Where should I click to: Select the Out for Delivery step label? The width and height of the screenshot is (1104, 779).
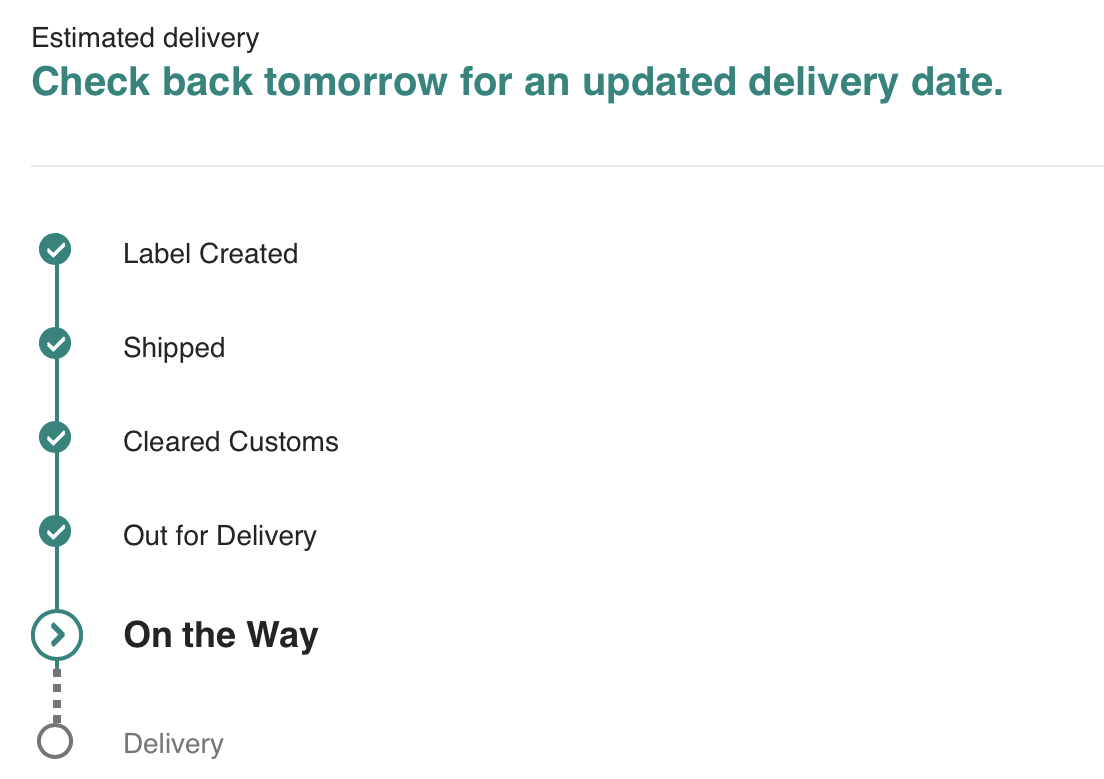(220, 536)
